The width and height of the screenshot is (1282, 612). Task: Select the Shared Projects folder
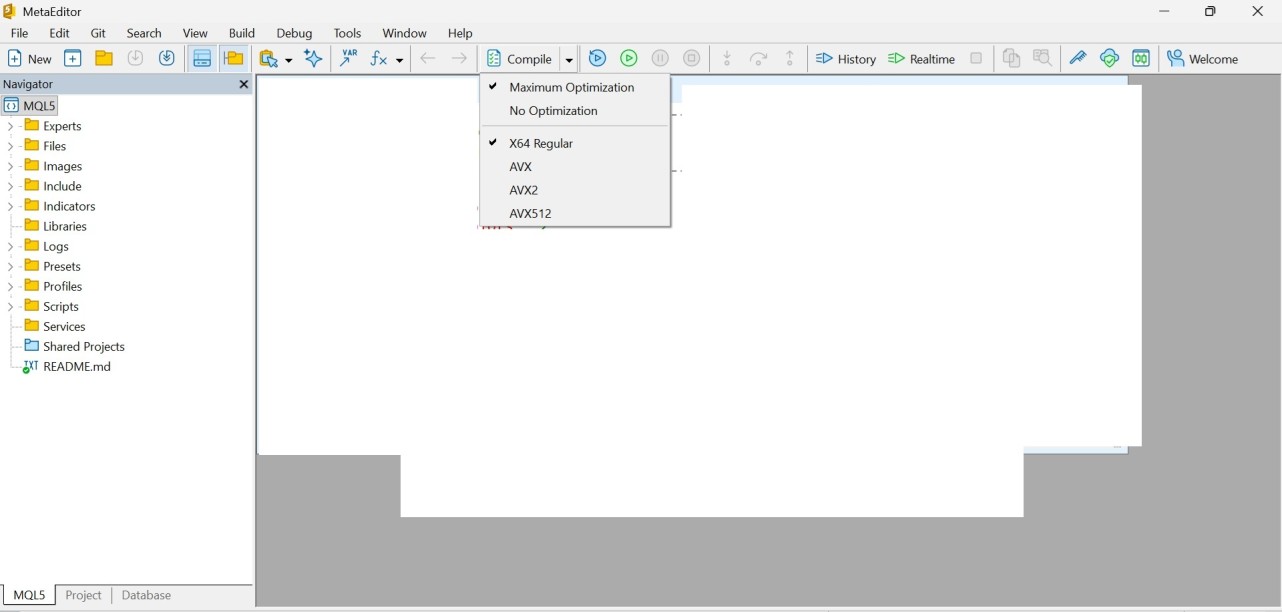click(75, 347)
